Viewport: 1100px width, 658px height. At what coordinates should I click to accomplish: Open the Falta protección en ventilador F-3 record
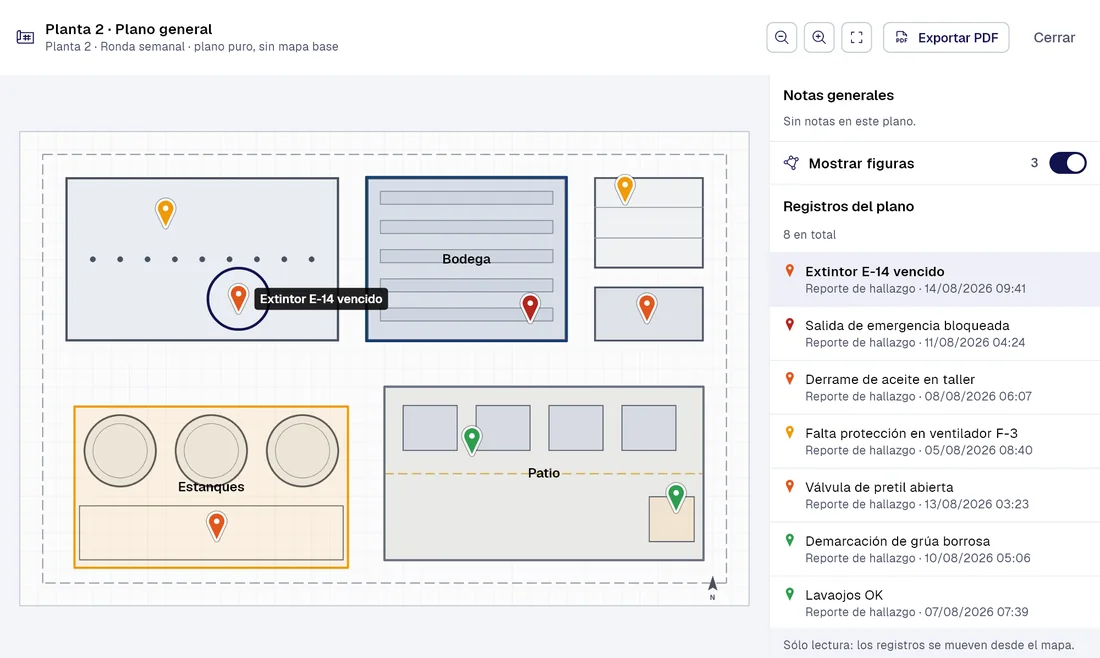[934, 441]
